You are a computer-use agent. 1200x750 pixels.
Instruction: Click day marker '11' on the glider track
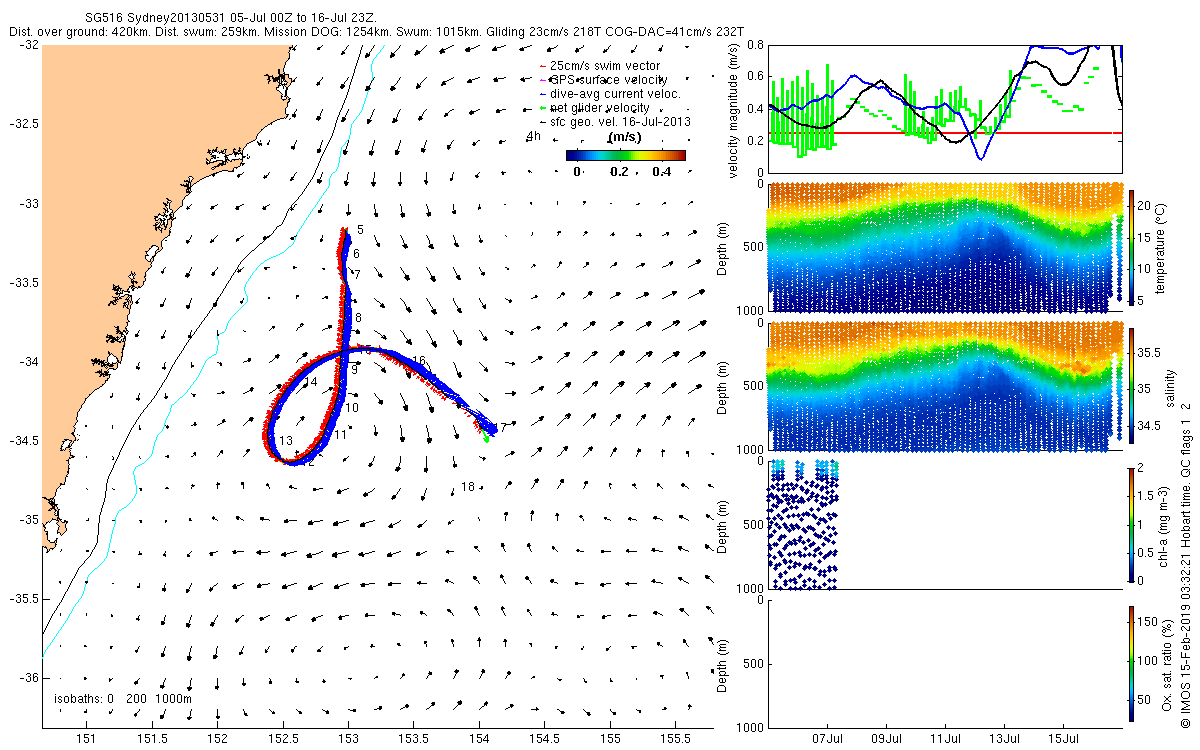(341, 435)
